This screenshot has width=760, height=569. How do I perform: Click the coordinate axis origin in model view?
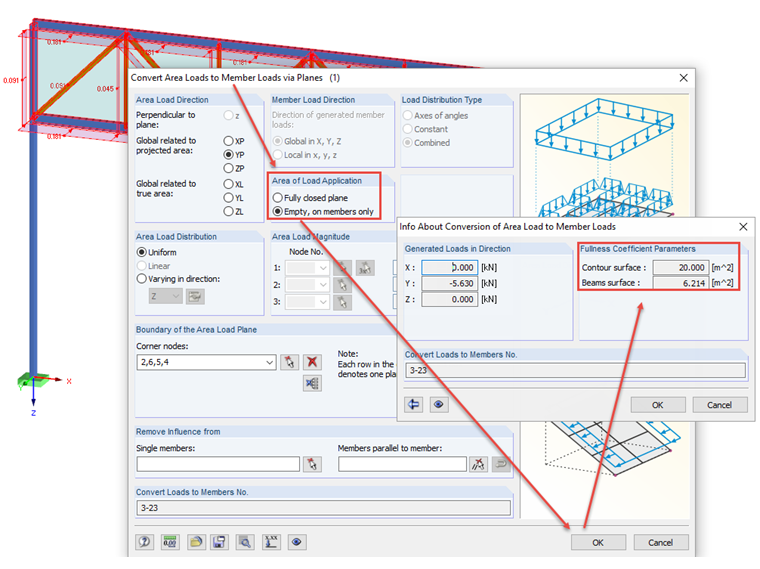pos(33,380)
